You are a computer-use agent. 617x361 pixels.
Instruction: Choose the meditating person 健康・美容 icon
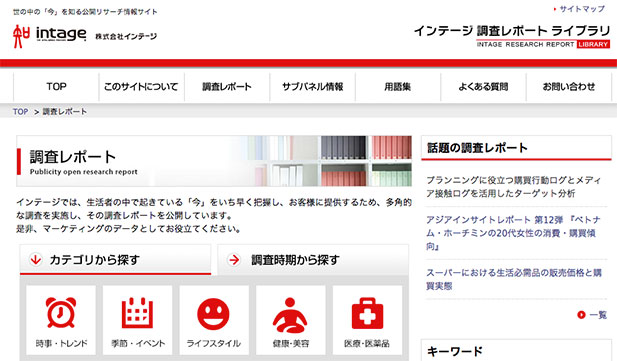tap(290, 315)
